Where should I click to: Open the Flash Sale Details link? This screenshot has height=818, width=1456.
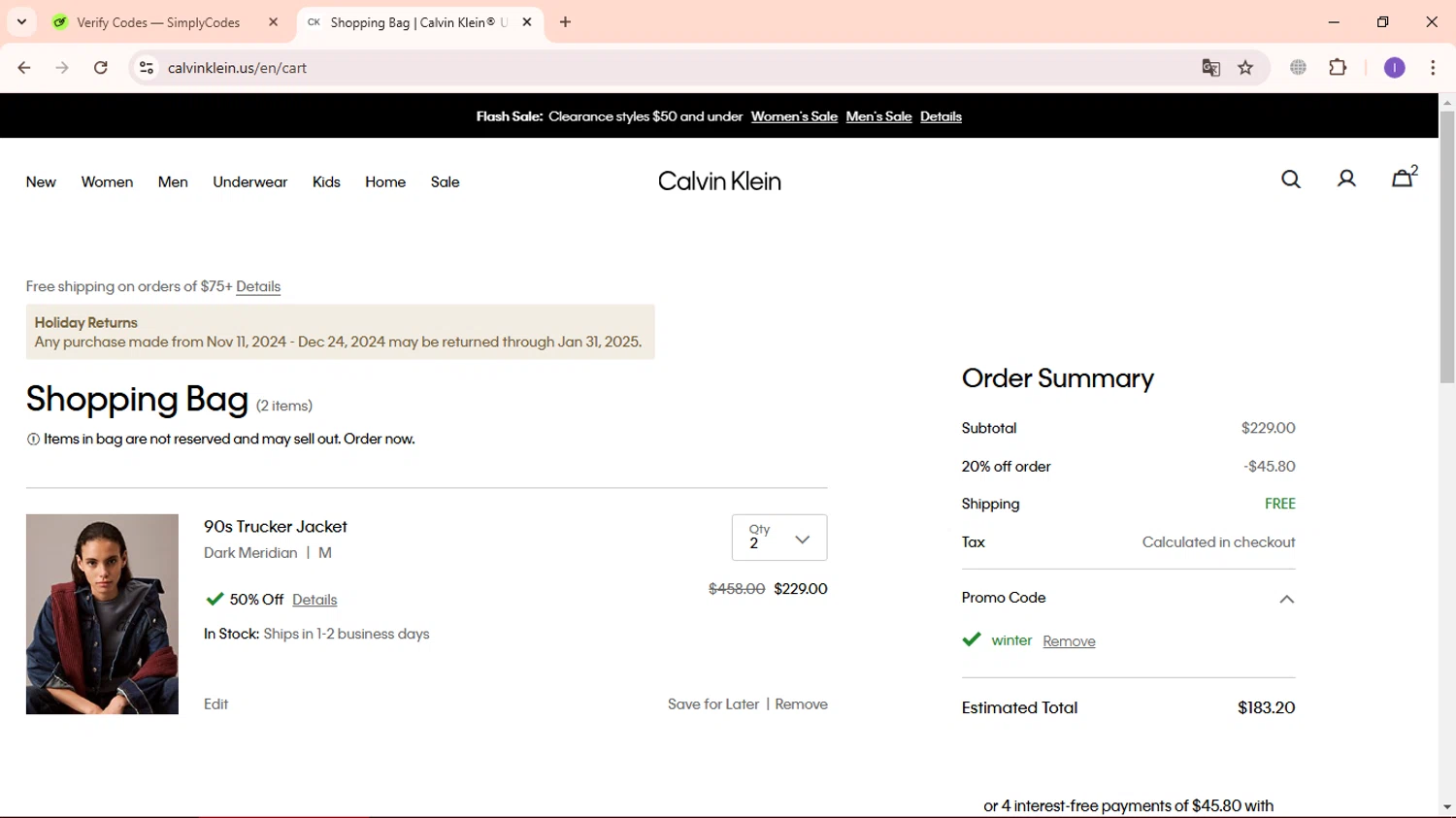[941, 116]
